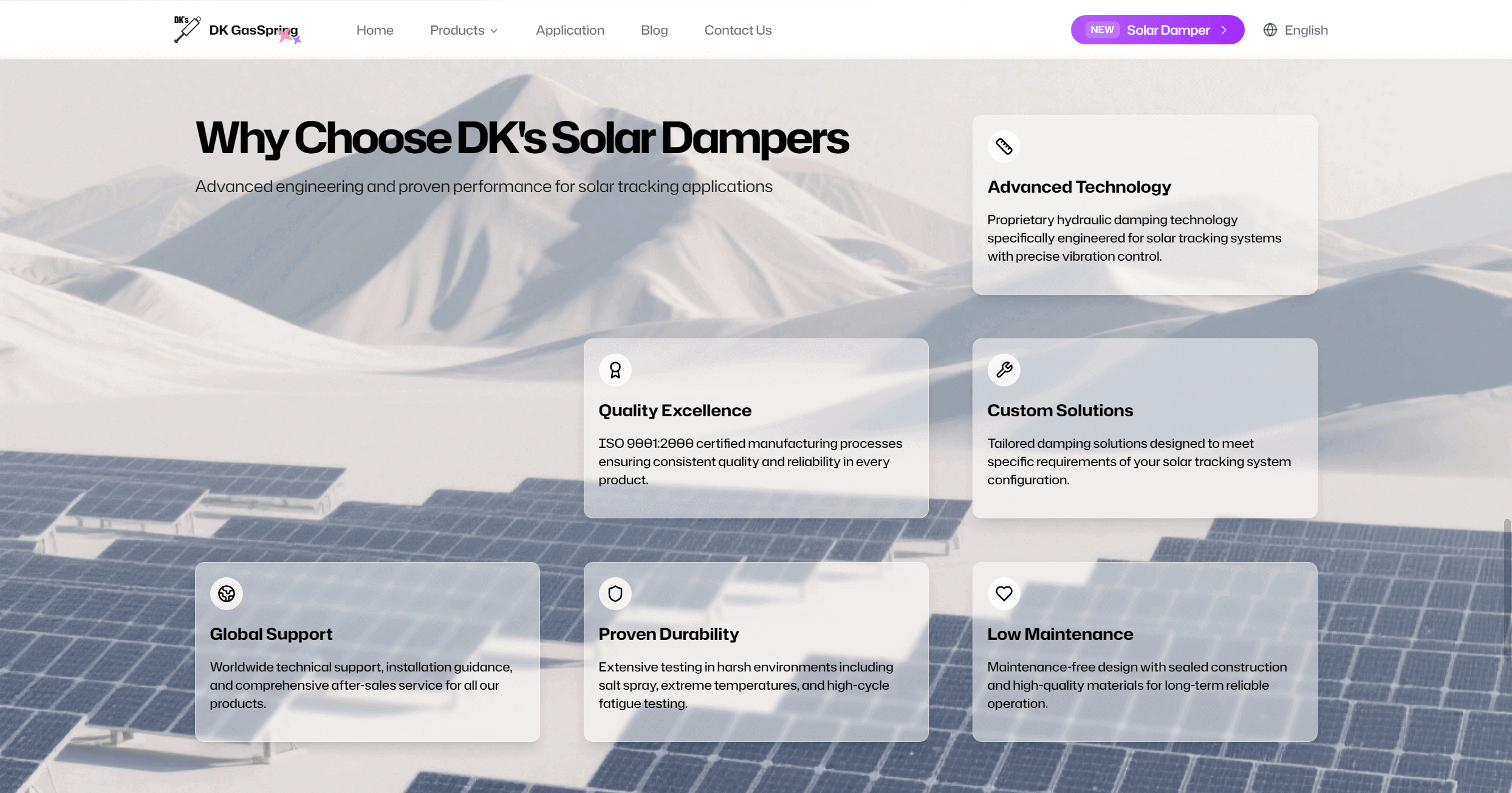The image size is (1512, 793).
Task: Click the globe icon on Global Support card
Action: point(226,594)
